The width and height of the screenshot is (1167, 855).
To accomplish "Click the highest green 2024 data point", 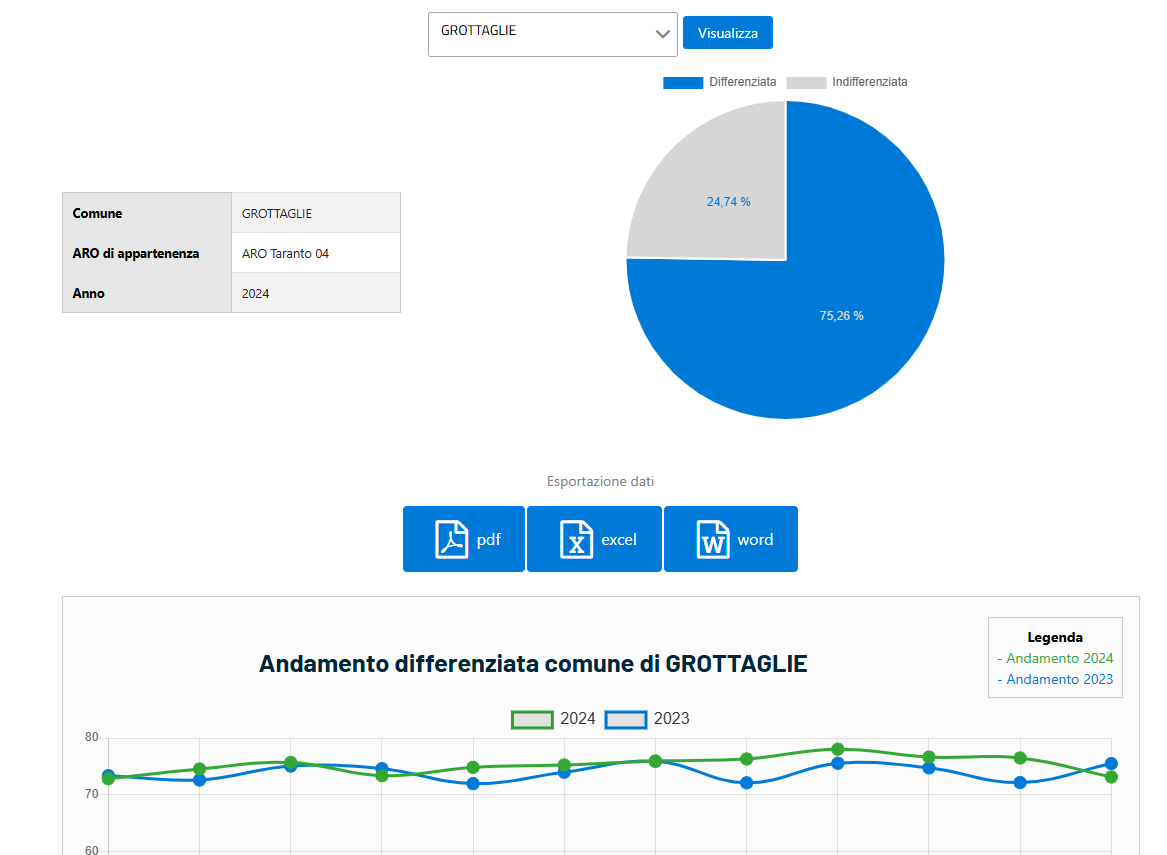I will (838, 749).
